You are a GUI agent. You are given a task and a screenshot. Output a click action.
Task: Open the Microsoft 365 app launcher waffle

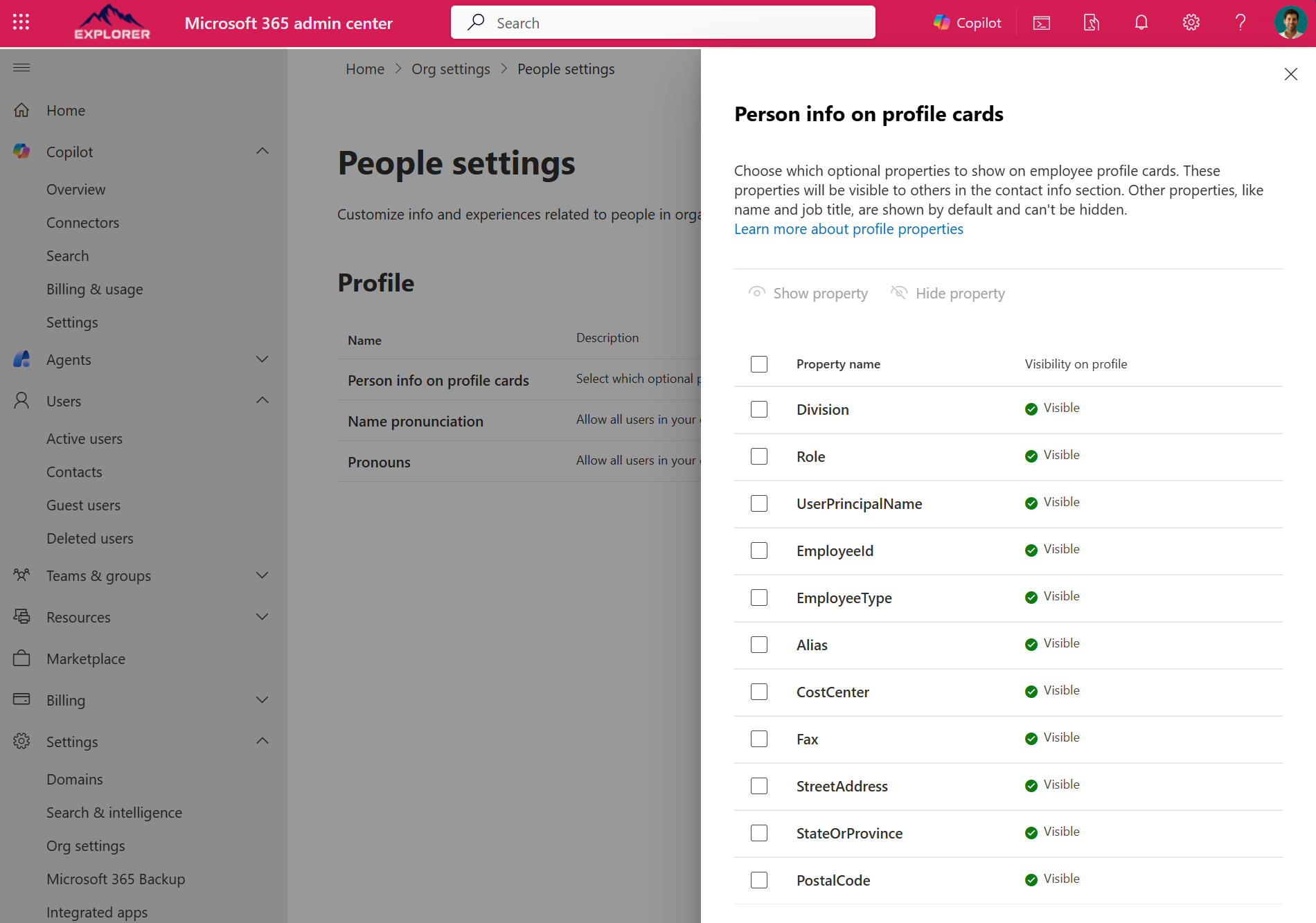pos(20,22)
